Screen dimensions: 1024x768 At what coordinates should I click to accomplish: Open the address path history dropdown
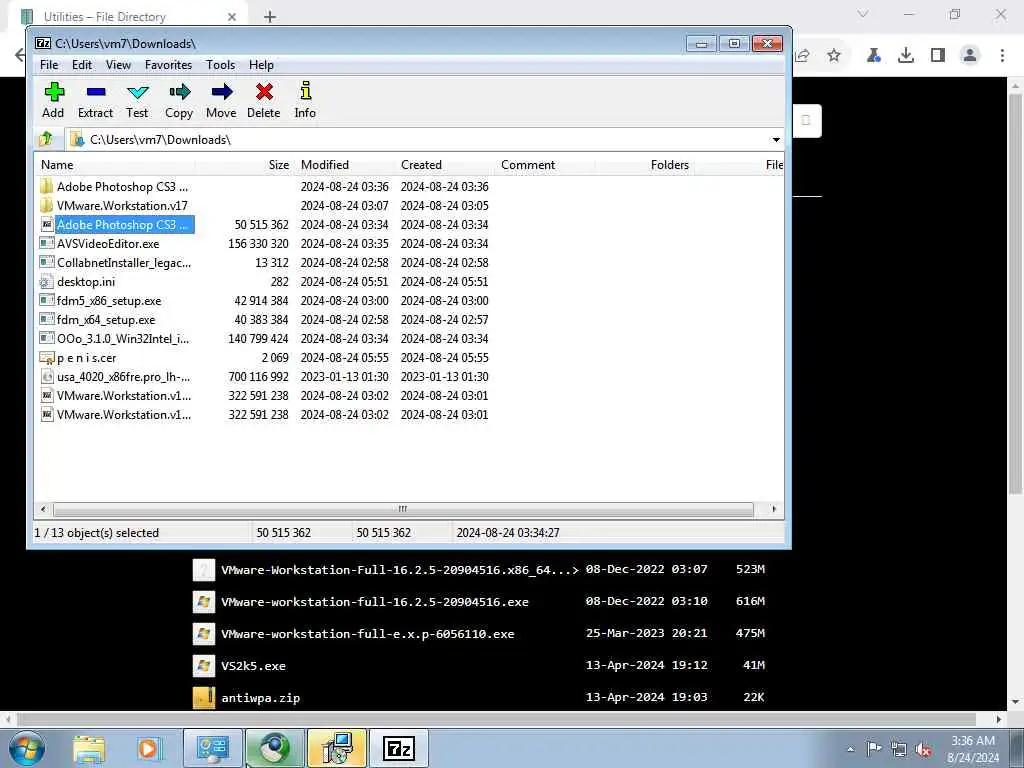click(776, 140)
